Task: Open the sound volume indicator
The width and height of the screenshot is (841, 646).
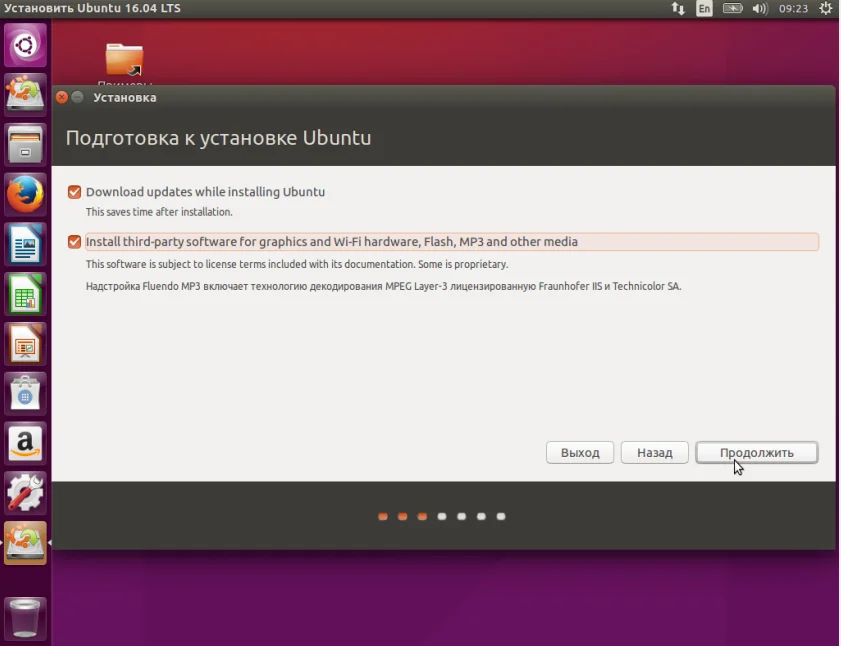Action: pos(760,9)
